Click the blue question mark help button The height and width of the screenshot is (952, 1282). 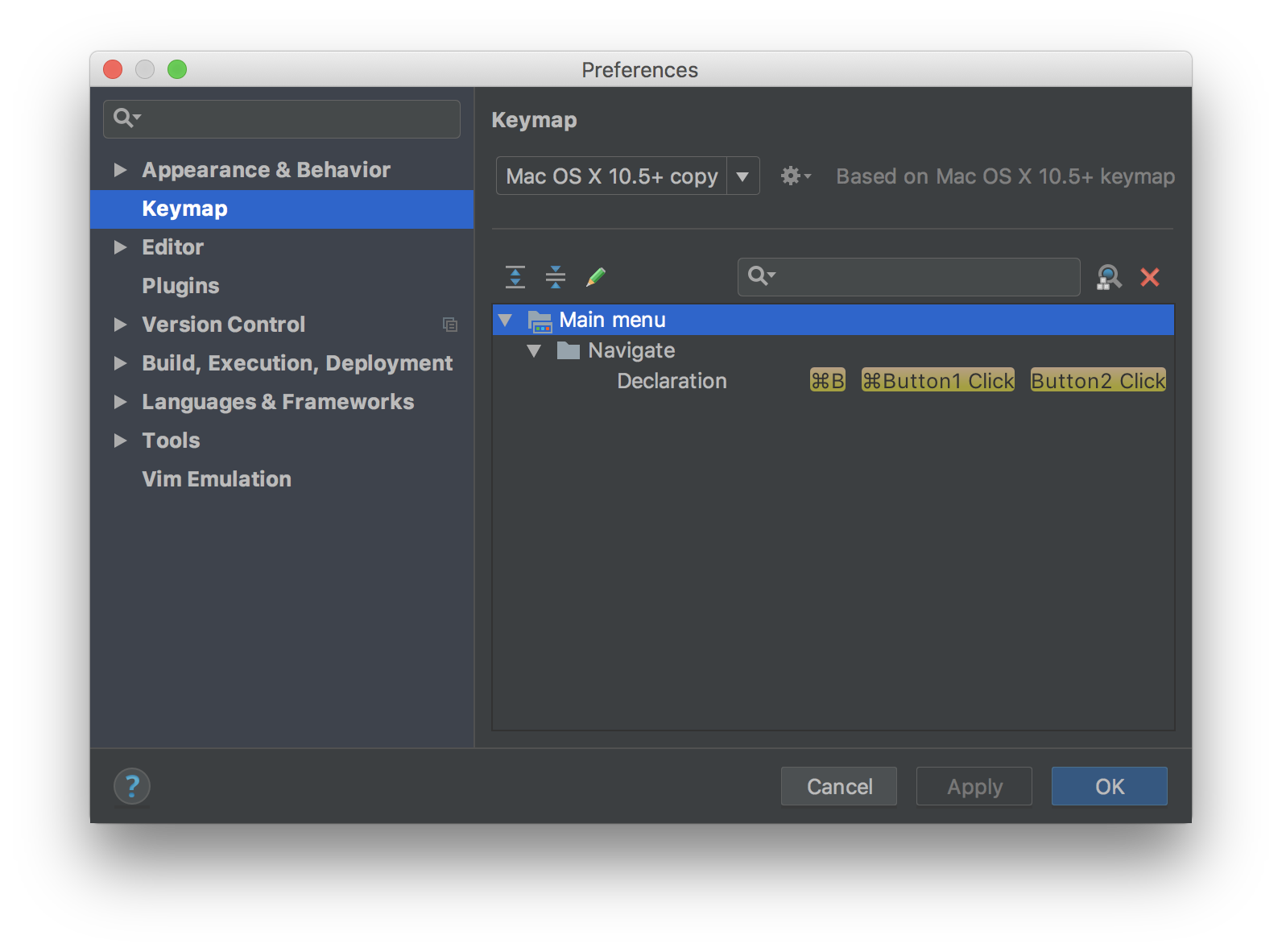(132, 786)
